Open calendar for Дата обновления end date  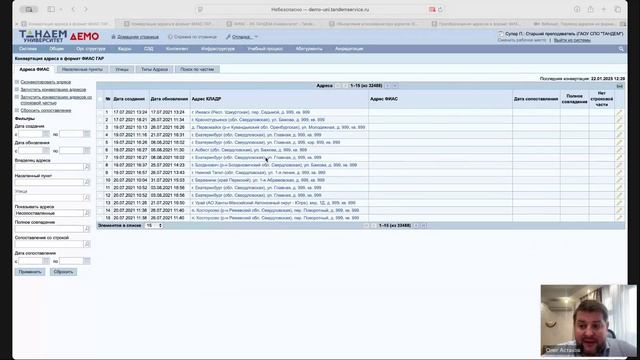[87, 151]
